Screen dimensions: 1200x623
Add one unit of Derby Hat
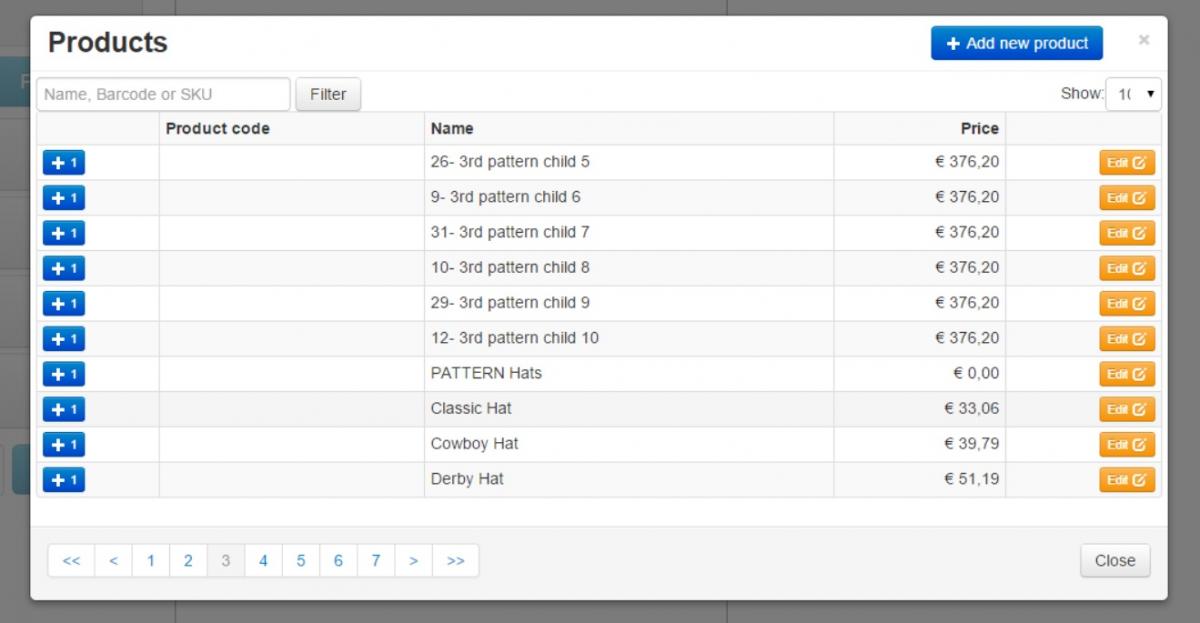(64, 480)
